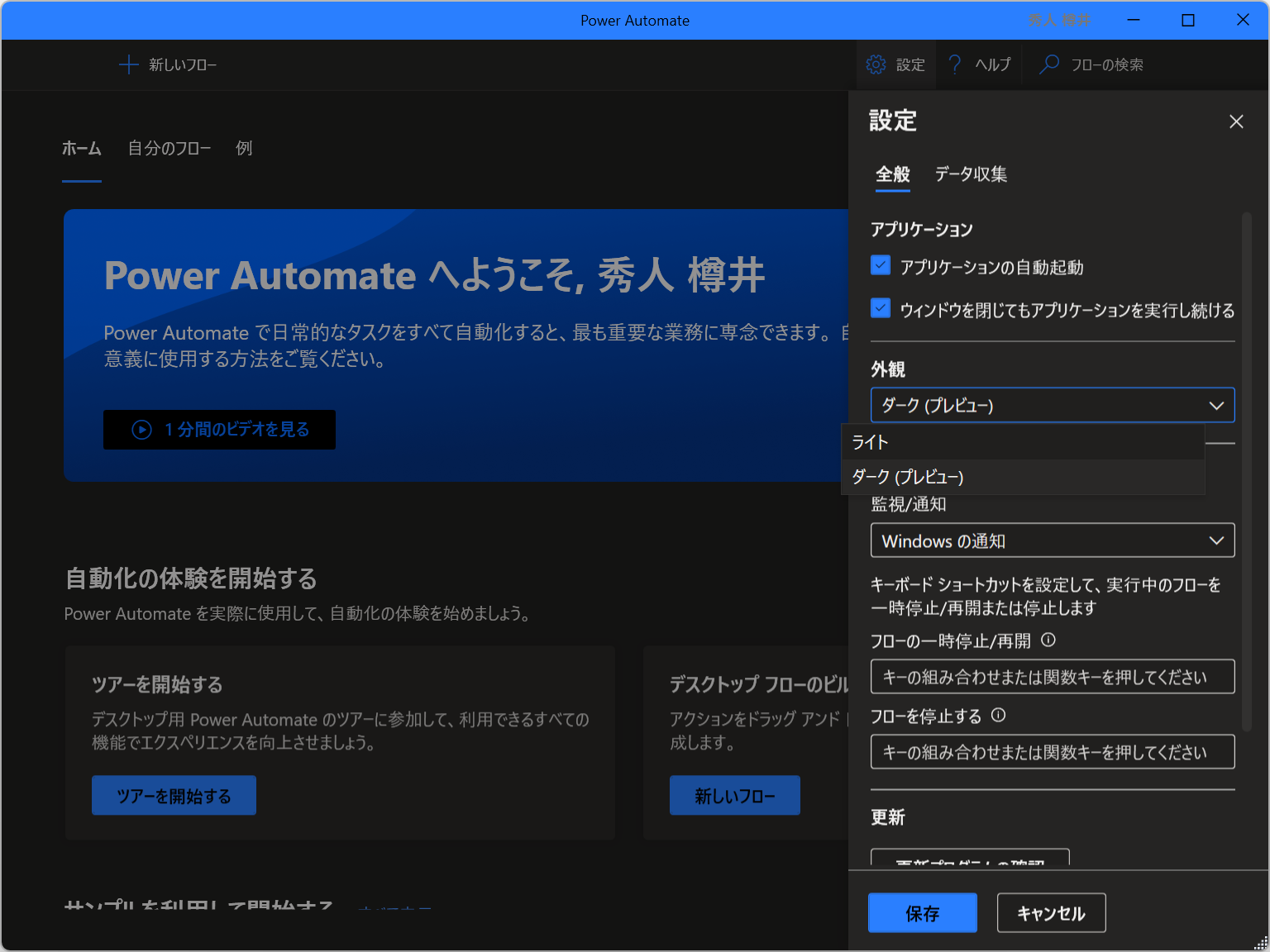Screen dimensions: 1270x952
Task: Play the one-minute welcome video
Action: (x=219, y=429)
